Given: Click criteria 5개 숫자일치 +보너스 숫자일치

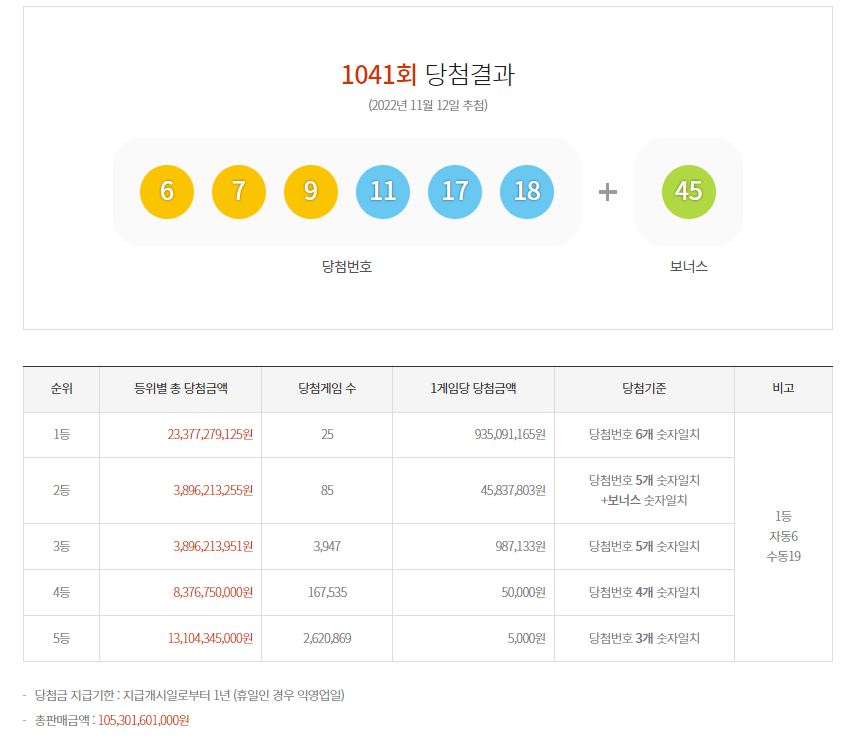Looking at the screenshot, I should click(x=644, y=490).
